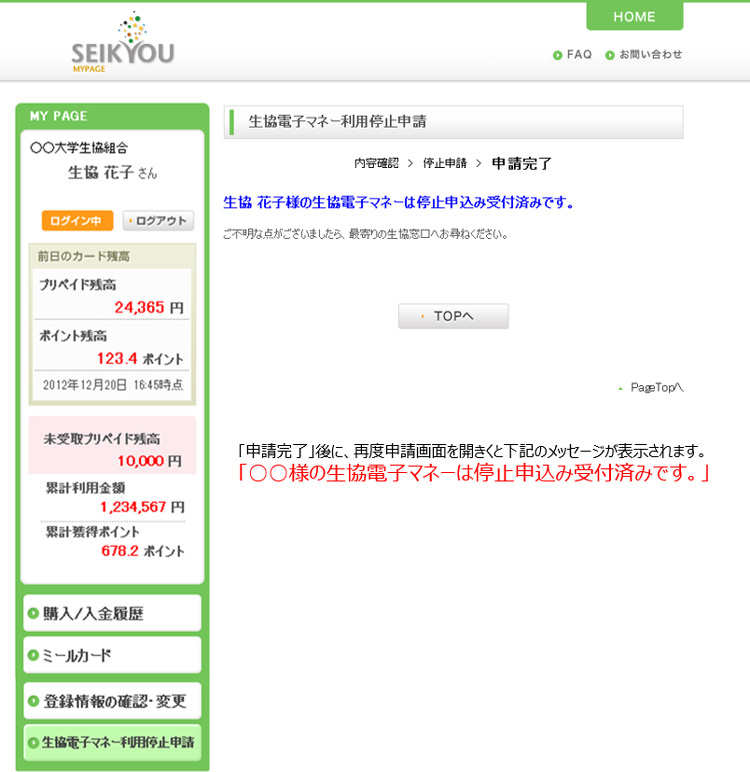Click the page heading 生協電子マネー利用停止申請
750x772 pixels.
(x=337, y=122)
